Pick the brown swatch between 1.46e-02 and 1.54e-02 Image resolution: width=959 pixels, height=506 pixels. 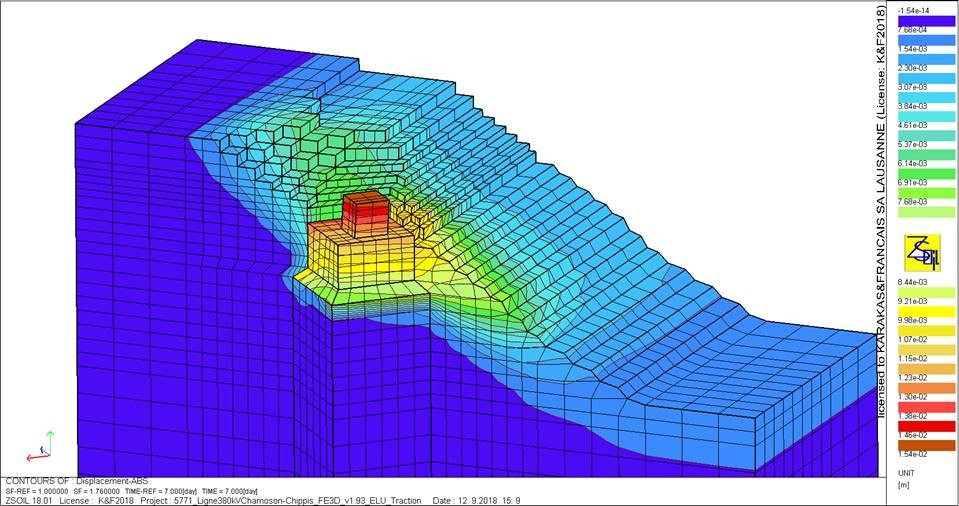point(926,445)
